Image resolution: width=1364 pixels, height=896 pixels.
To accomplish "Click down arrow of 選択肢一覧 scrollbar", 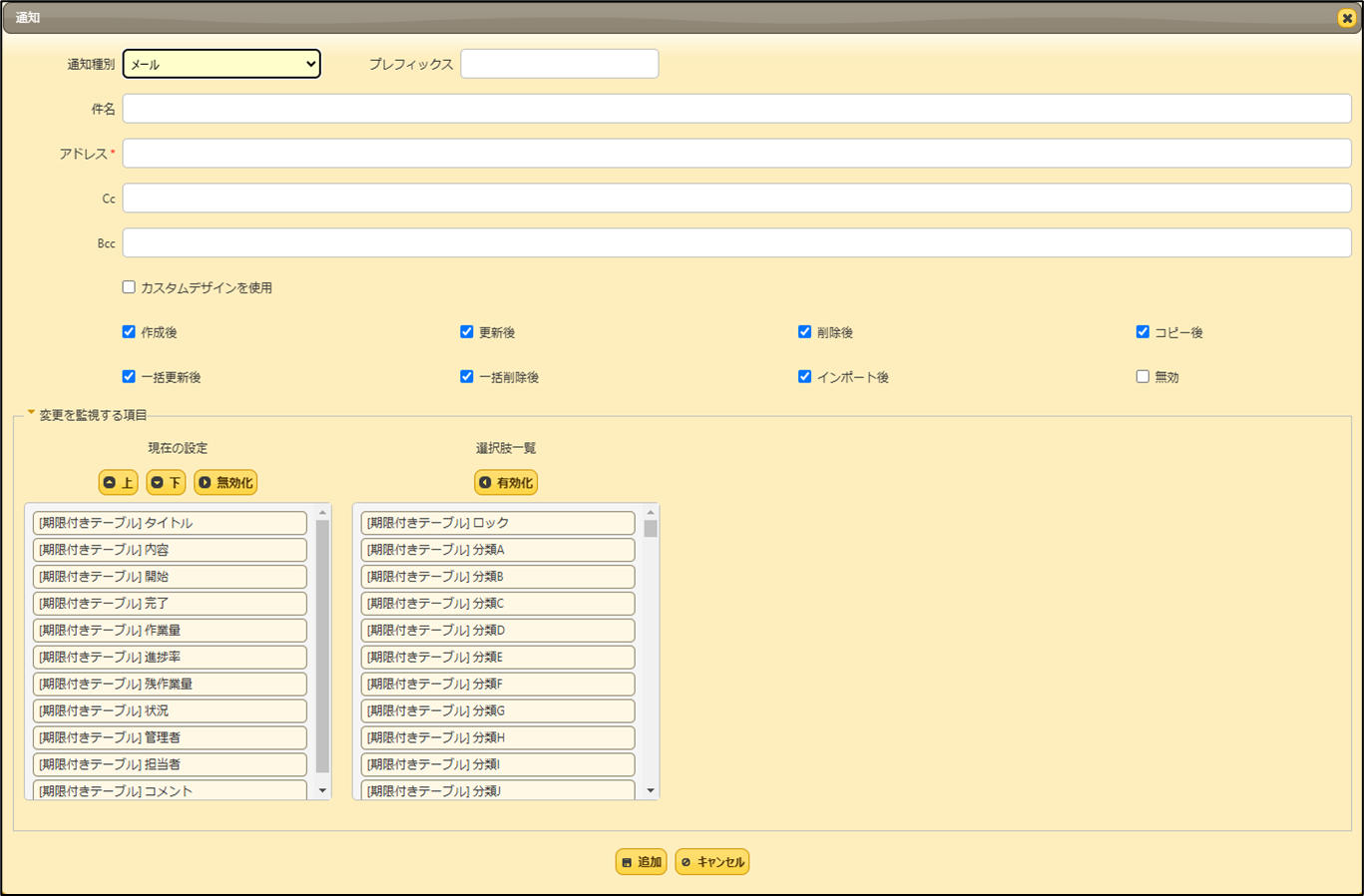I will [651, 791].
